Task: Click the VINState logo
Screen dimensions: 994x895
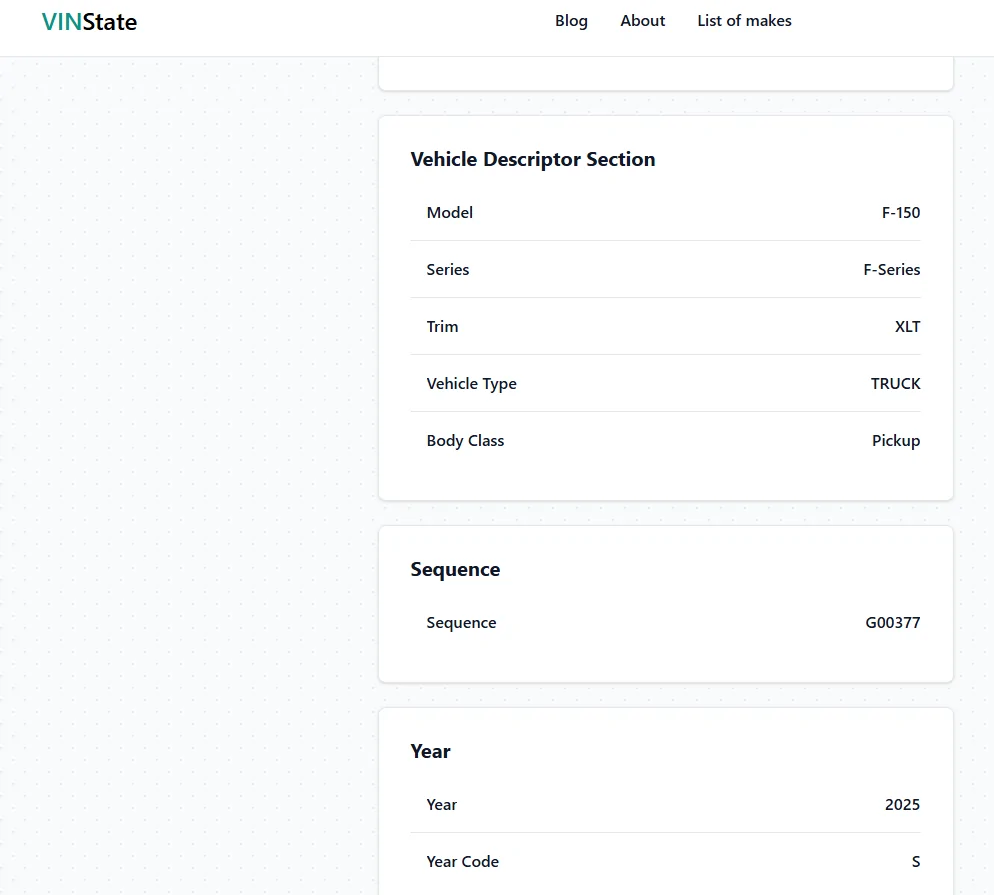Action: 89,22
